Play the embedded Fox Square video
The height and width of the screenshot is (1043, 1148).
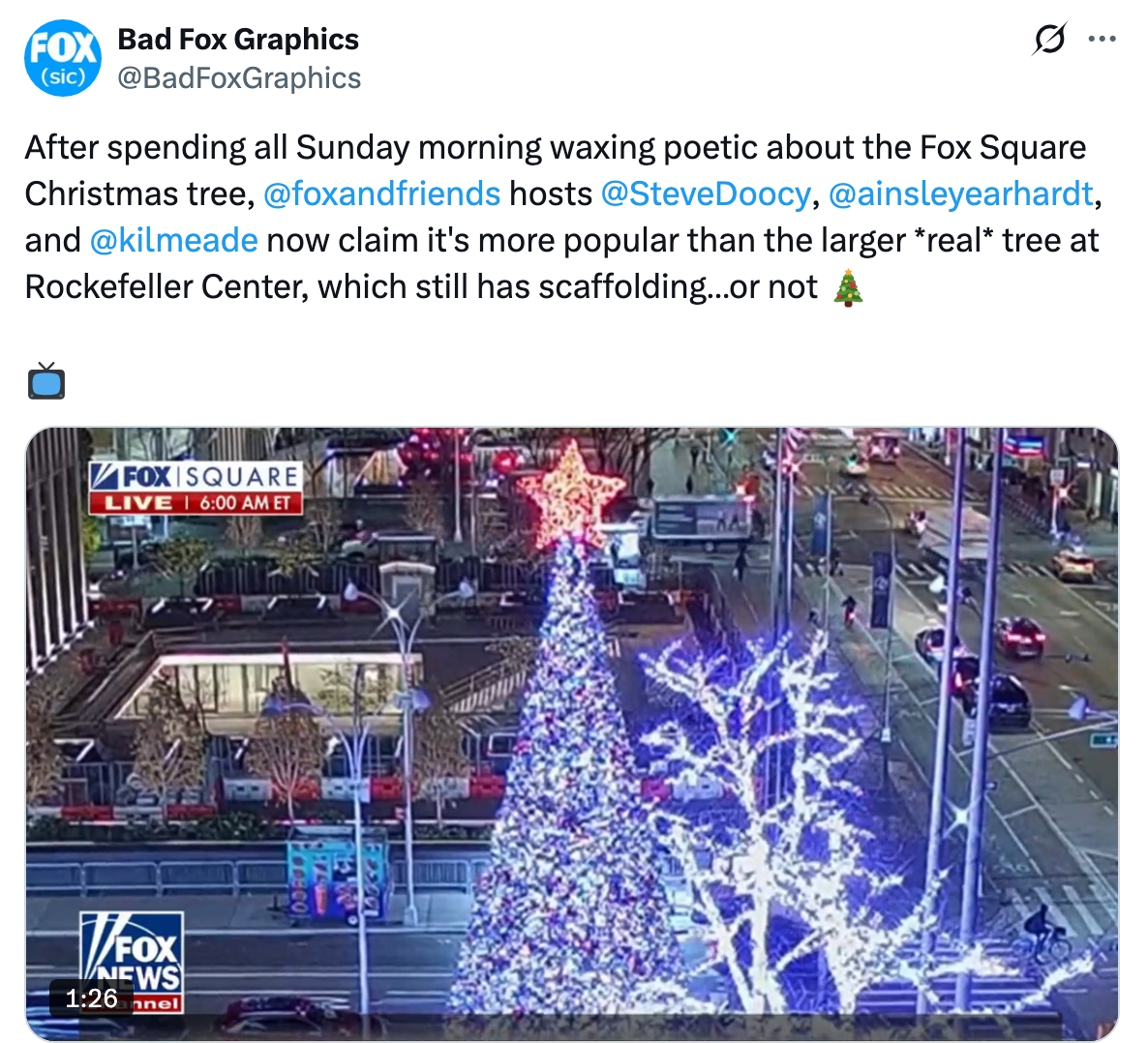(572, 732)
